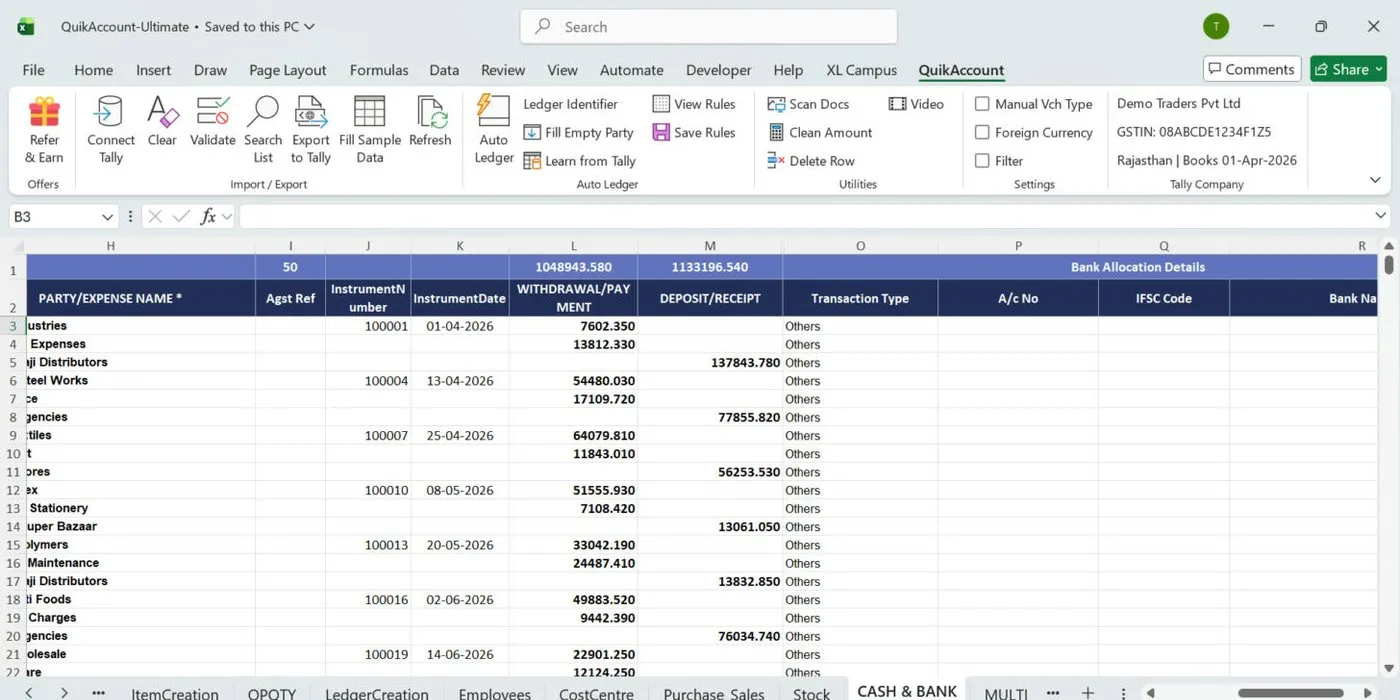
Task: Click the Transaction Type column heading
Action: coord(860,298)
